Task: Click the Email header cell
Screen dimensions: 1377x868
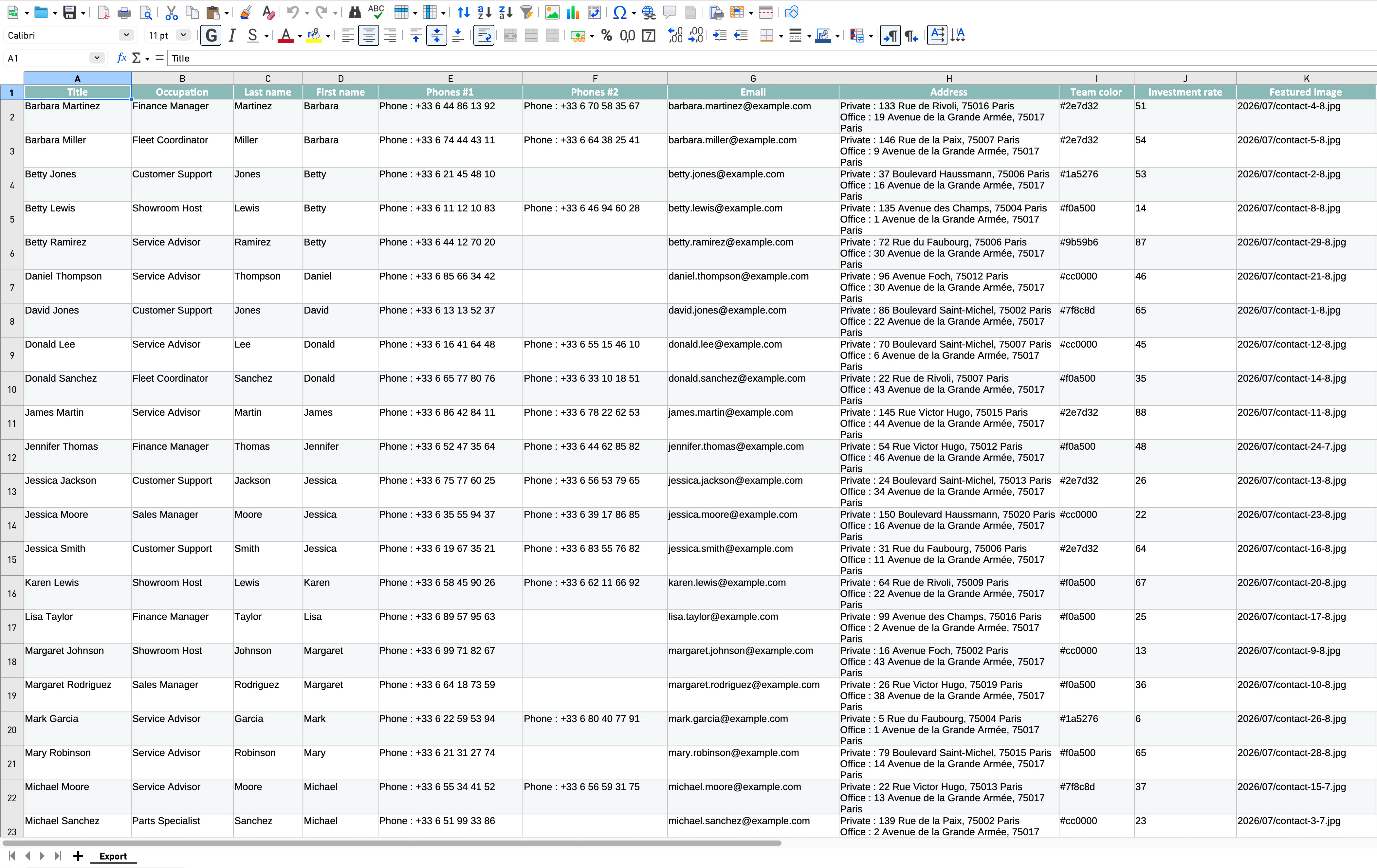Action: coord(753,92)
